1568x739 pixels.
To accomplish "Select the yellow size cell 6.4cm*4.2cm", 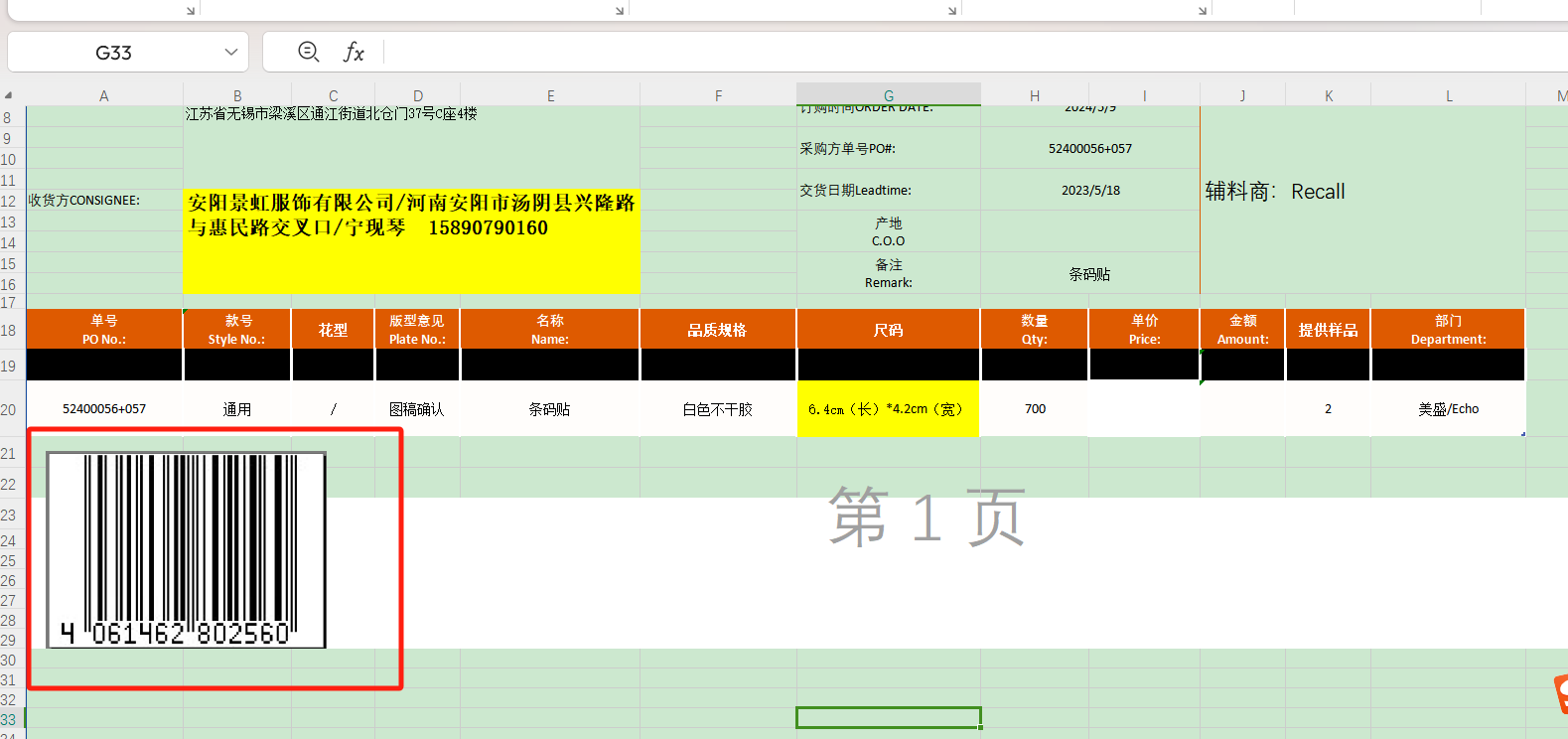I will click(x=887, y=409).
